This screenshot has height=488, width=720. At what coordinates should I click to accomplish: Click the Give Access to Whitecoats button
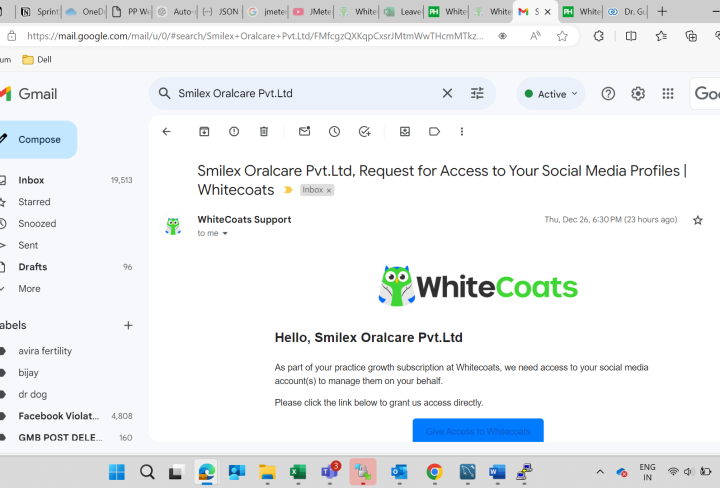point(478,431)
